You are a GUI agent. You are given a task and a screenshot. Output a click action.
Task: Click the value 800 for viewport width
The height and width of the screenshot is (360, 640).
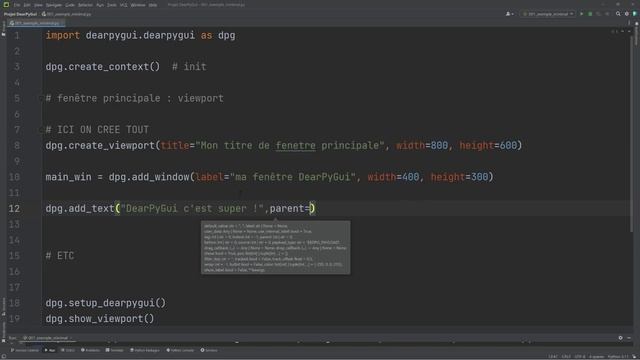(x=439, y=146)
